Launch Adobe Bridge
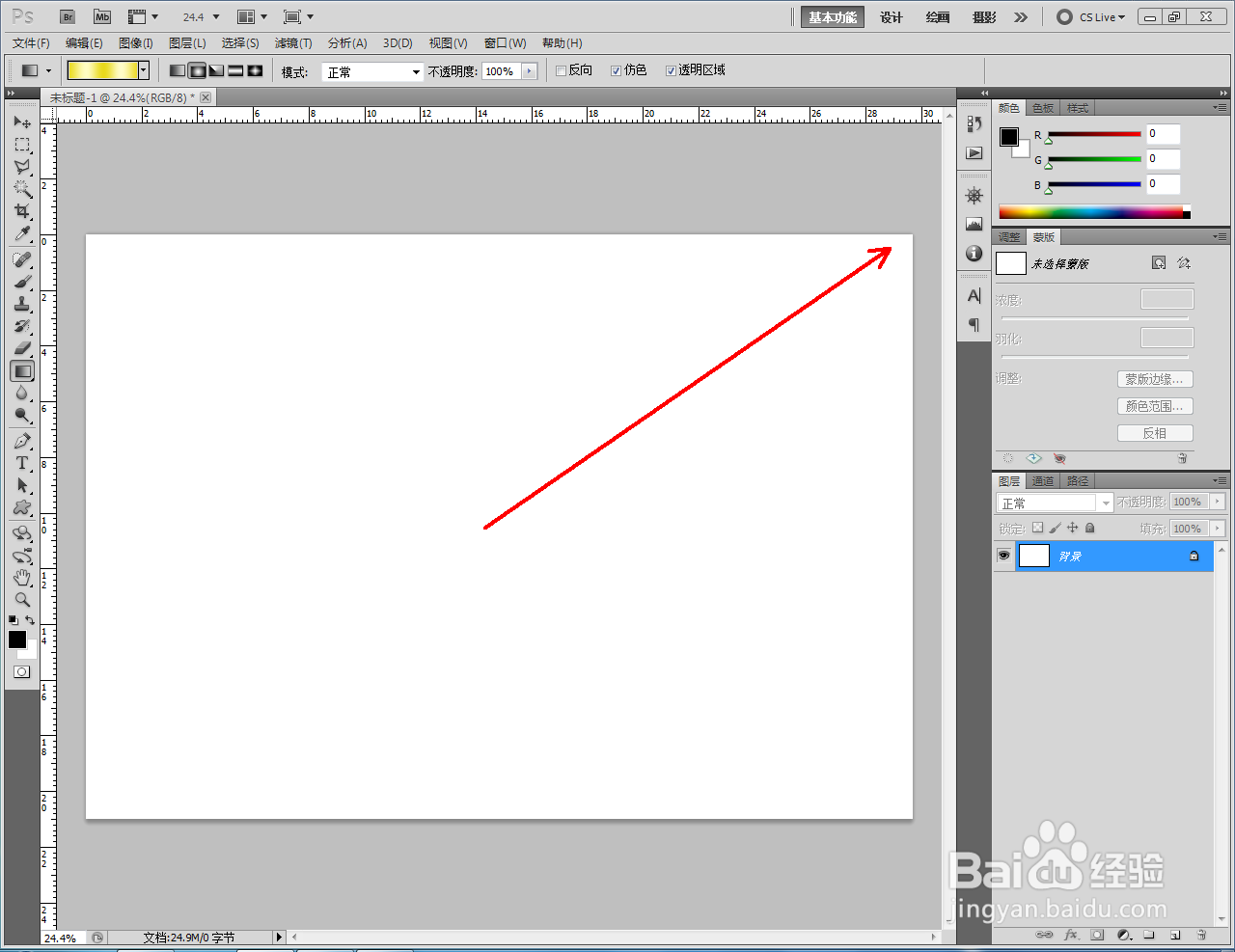This screenshot has width=1235, height=952. [x=67, y=16]
